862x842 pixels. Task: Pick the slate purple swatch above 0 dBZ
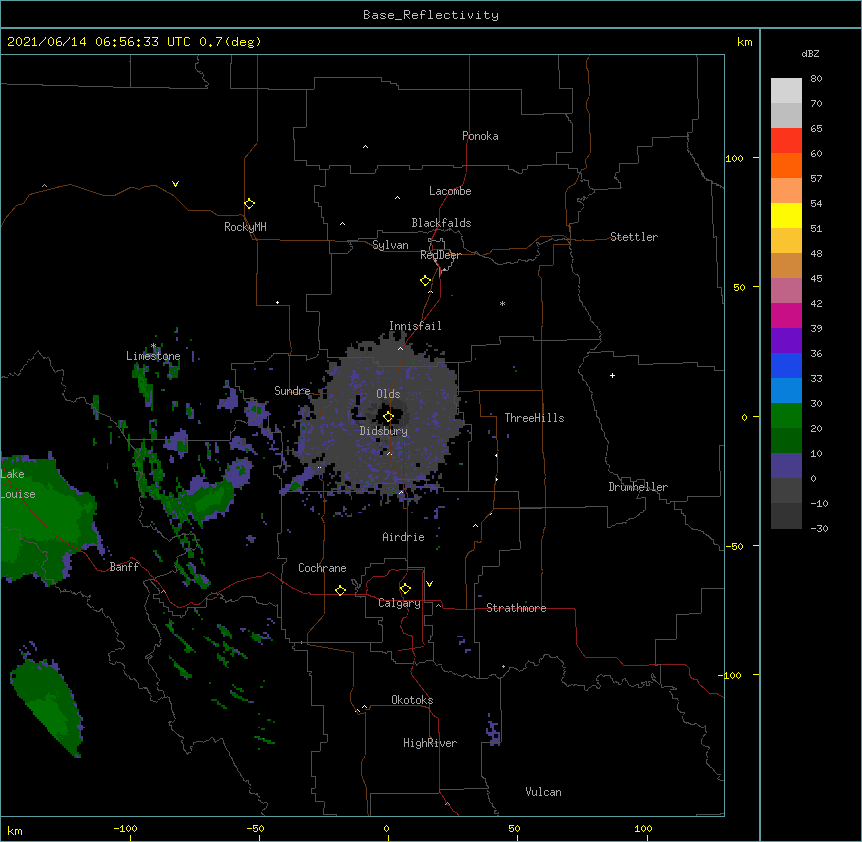coord(786,466)
